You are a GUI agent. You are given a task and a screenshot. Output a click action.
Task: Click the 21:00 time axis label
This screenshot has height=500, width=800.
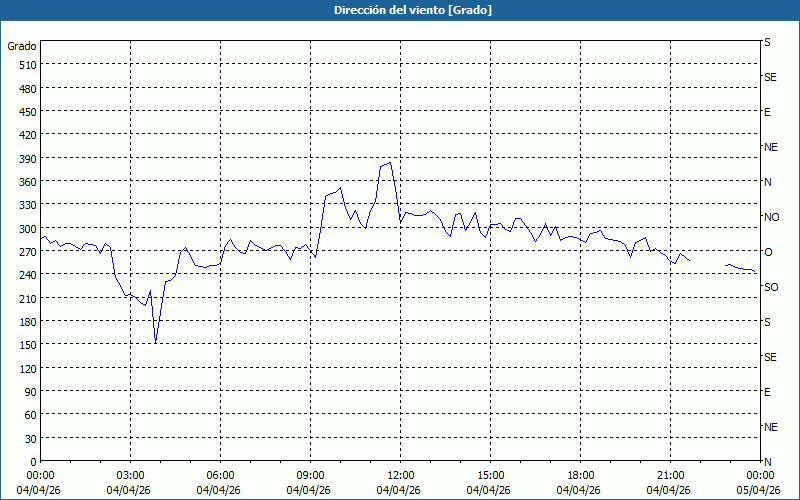pos(670,475)
